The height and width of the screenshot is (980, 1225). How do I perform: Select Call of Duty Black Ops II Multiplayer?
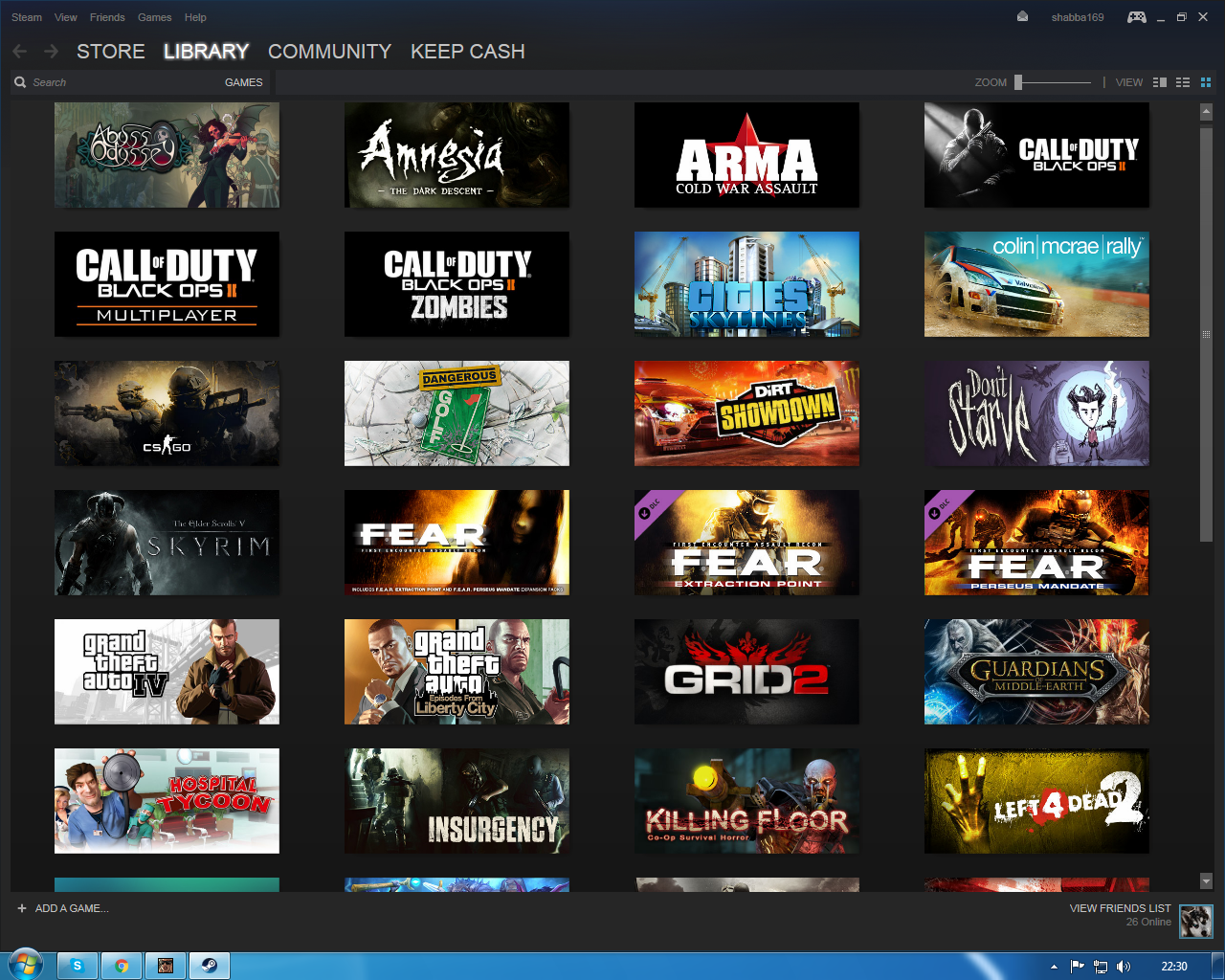pos(167,284)
